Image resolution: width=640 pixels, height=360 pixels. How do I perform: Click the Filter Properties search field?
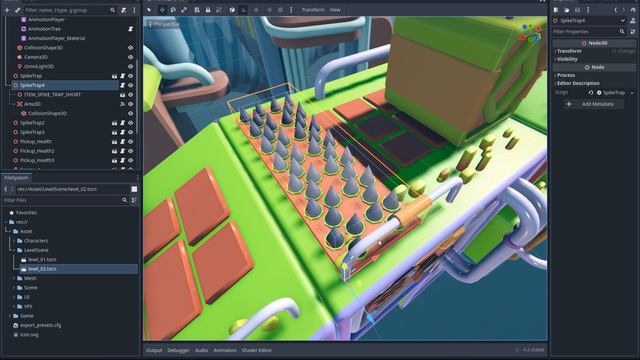(589, 31)
